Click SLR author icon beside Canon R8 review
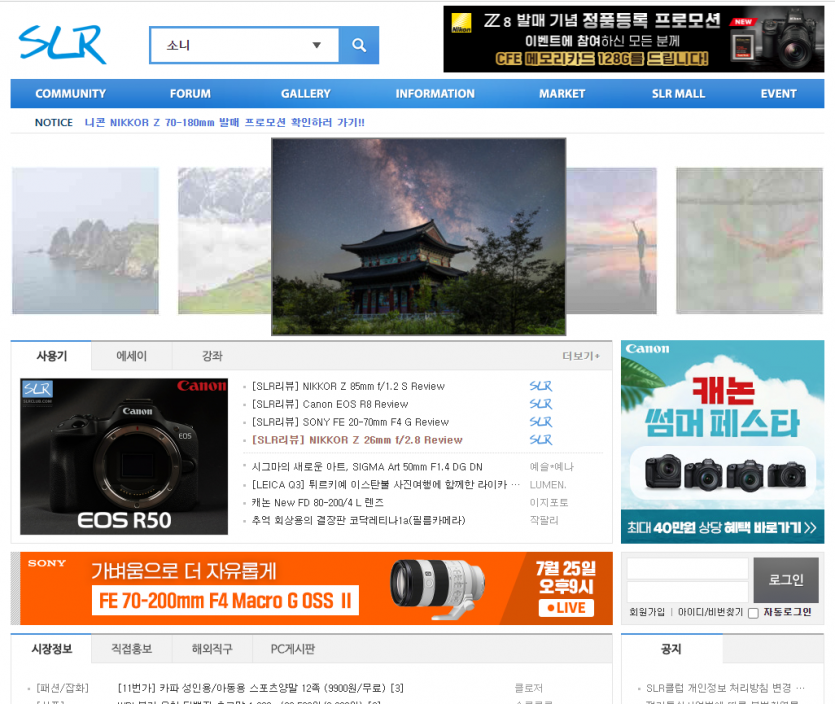 [541, 404]
